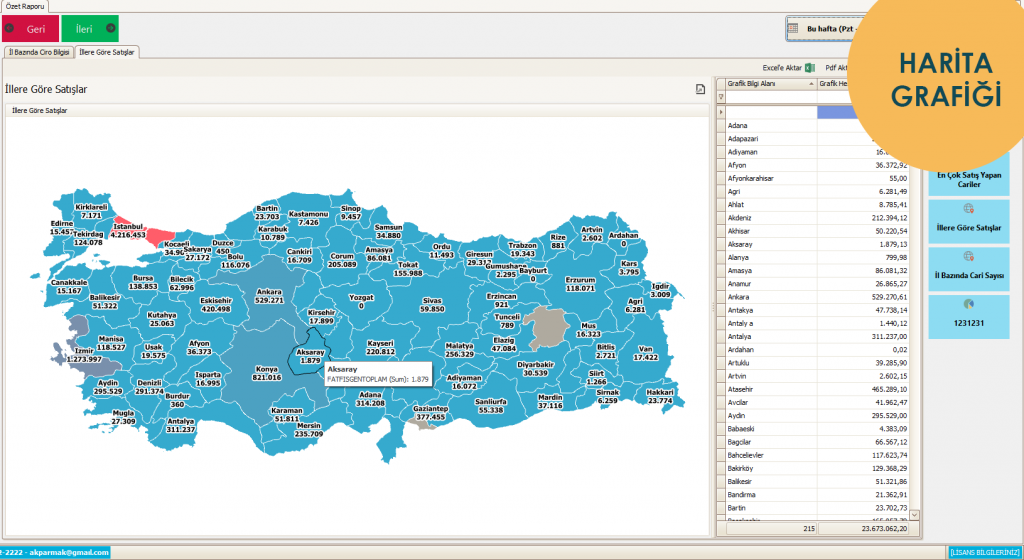Viewport: 1024px width, 560px height.
Task: Select the Bahcelievler row
Action: [819, 455]
